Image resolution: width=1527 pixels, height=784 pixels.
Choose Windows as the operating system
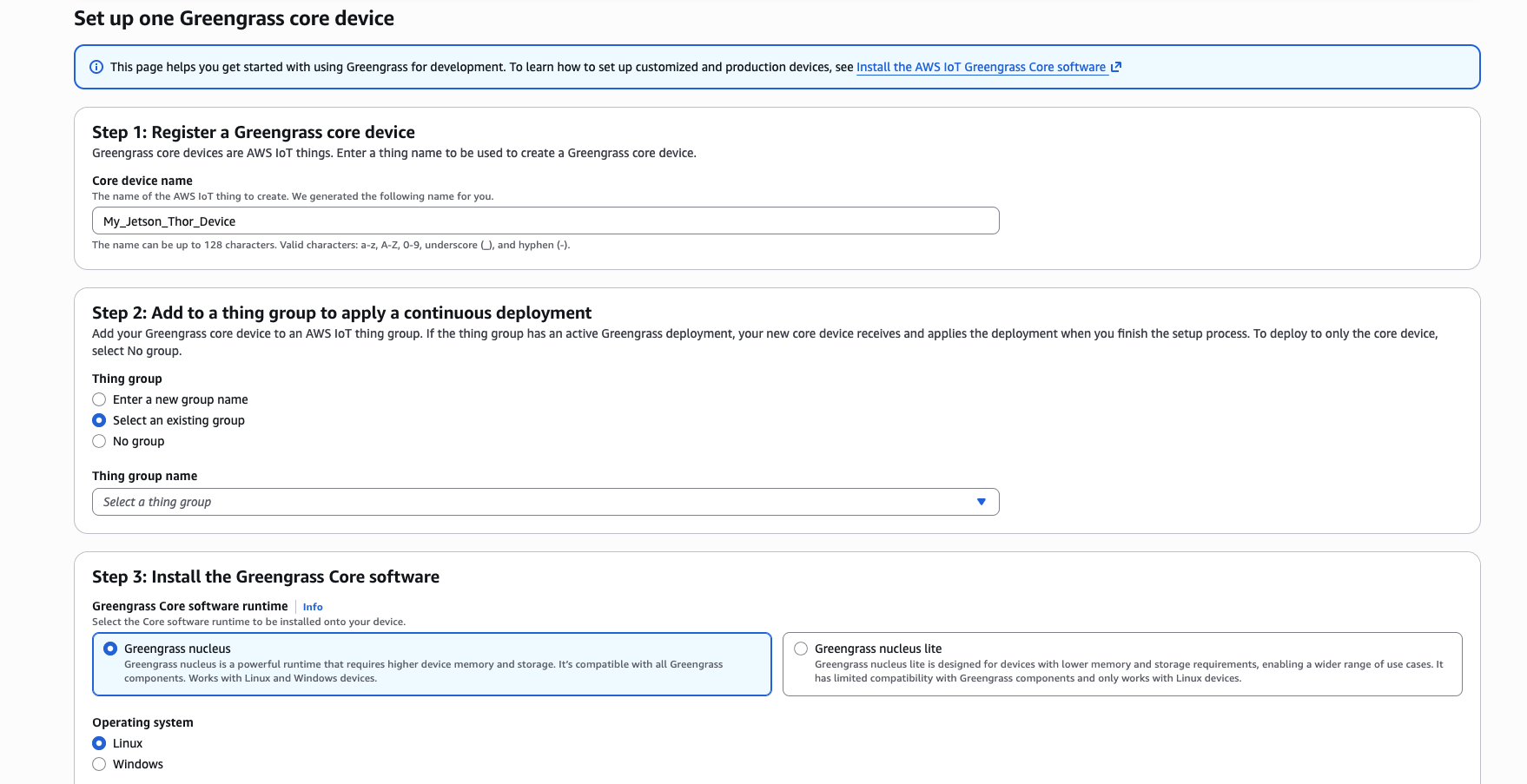pyautogui.click(x=99, y=764)
